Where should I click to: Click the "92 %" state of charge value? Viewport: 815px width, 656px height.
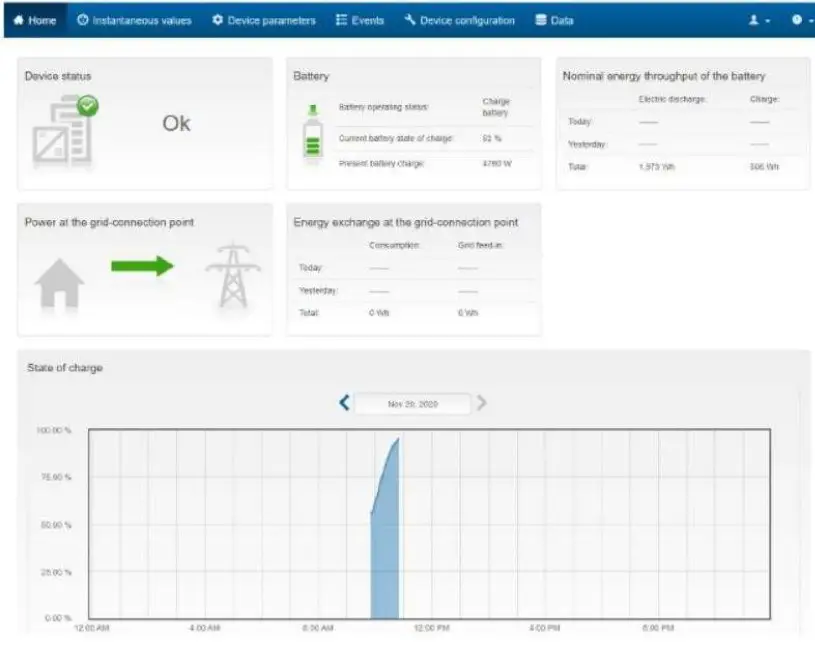[x=492, y=138]
